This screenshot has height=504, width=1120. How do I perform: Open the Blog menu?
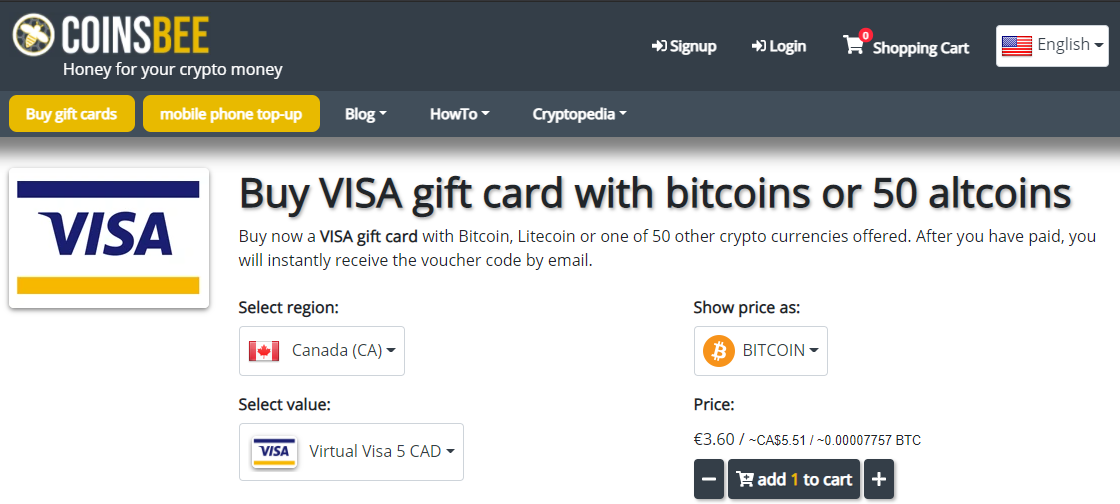(x=366, y=114)
